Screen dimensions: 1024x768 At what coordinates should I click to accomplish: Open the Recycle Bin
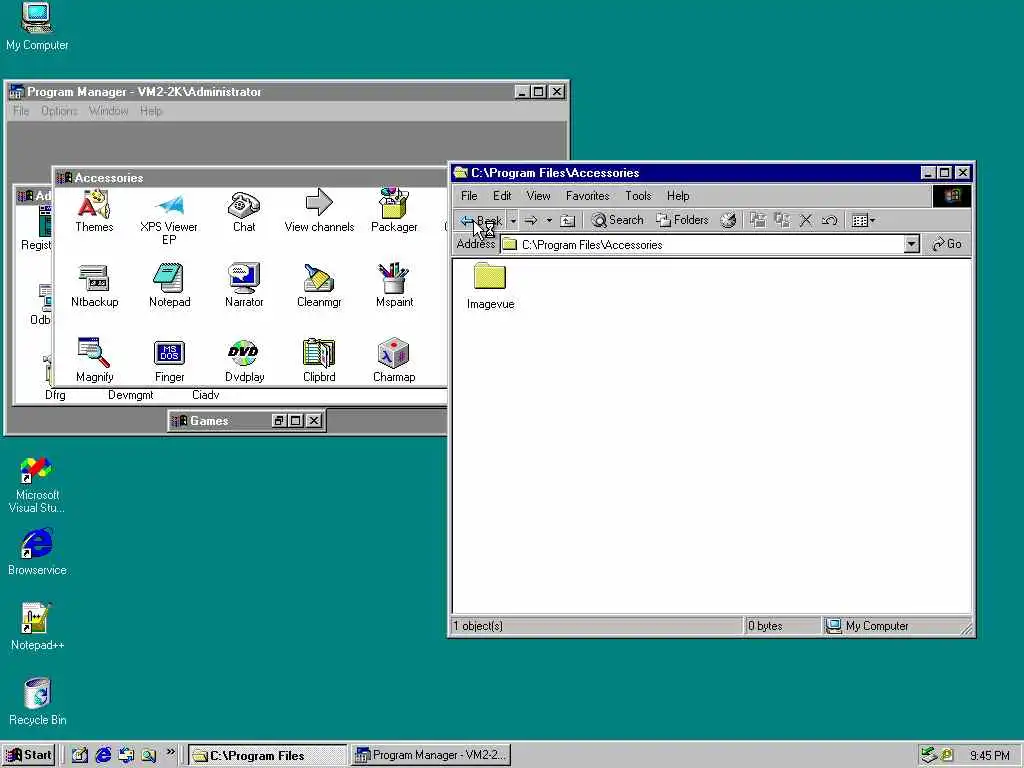click(x=37, y=702)
